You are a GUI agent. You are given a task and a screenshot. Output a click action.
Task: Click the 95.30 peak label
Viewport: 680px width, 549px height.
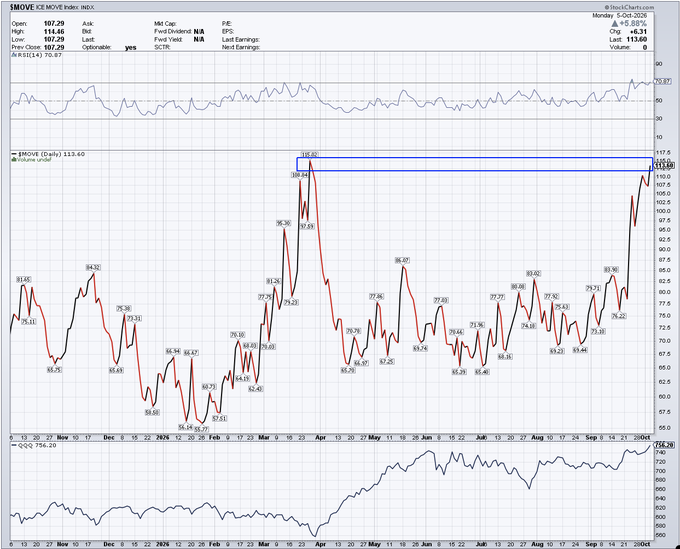click(283, 223)
